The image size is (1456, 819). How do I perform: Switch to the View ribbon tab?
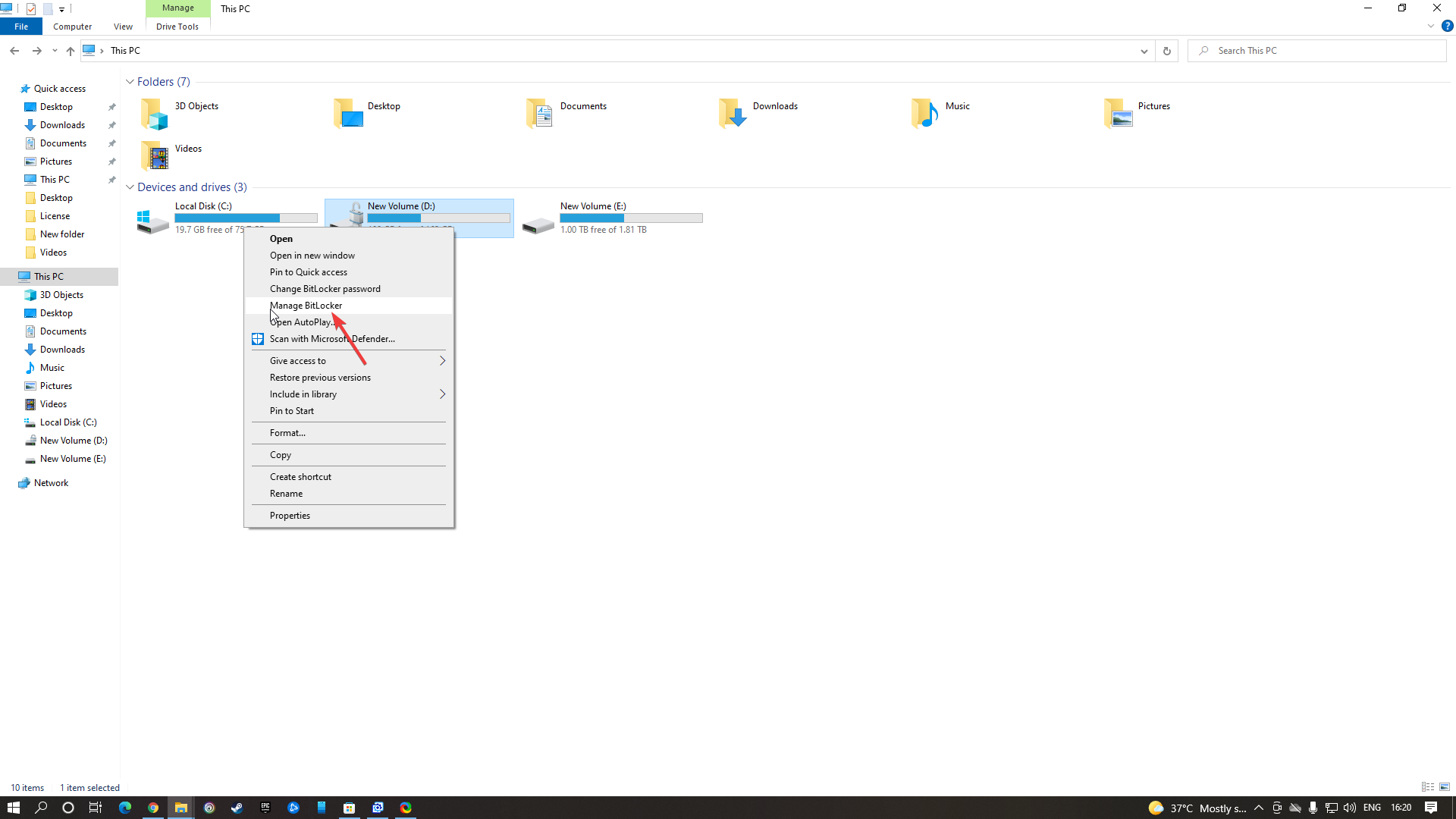123,26
